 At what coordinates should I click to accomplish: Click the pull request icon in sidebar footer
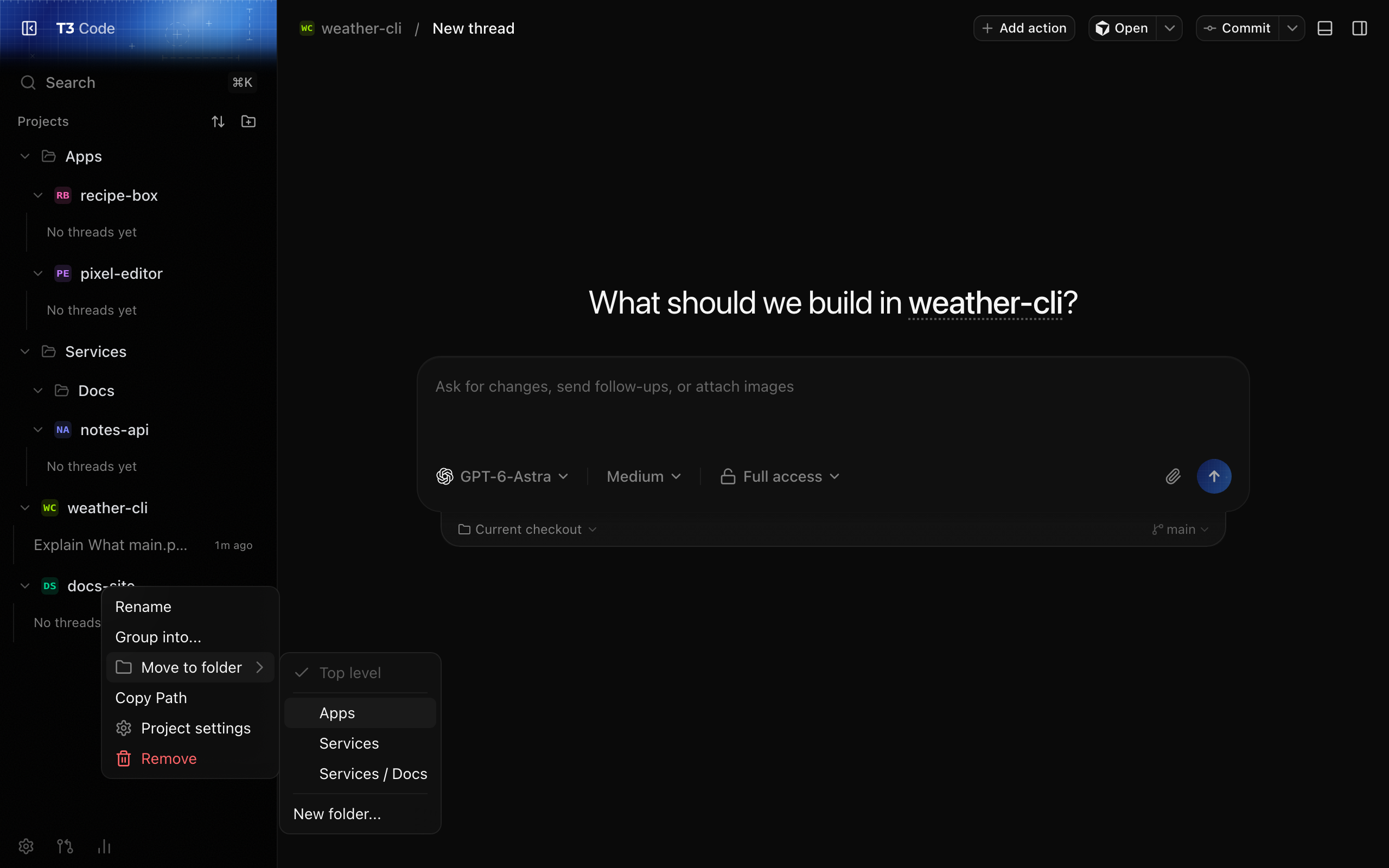(x=65, y=846)
